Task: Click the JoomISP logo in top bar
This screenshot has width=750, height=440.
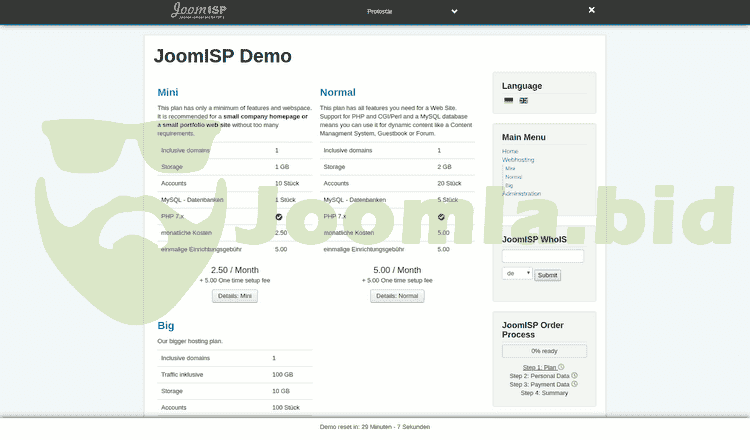Action: coord(198,11)
